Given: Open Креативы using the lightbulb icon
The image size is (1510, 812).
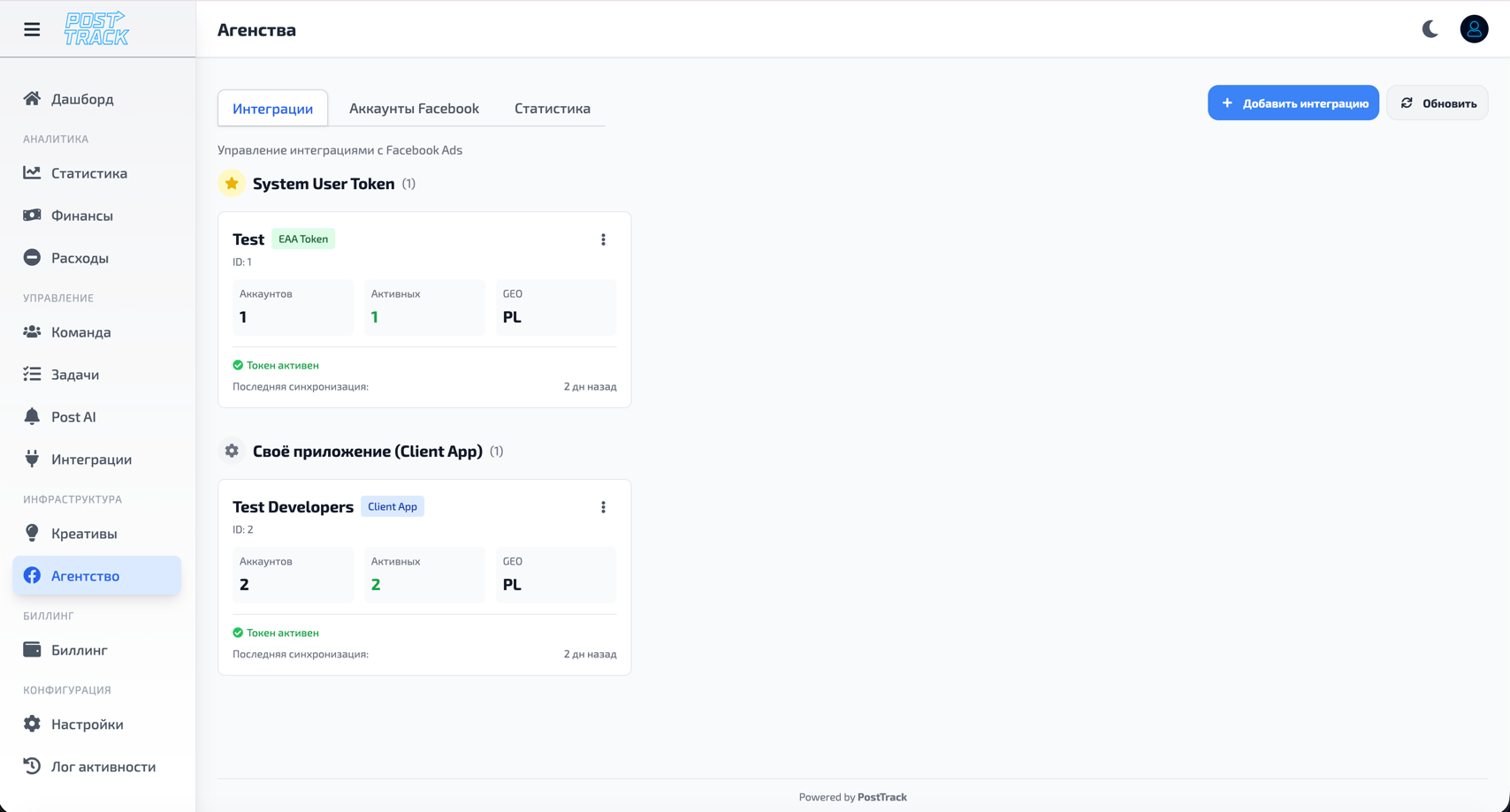Looking at the screenshot, I should pyautogui.click(x=32, y=533).
